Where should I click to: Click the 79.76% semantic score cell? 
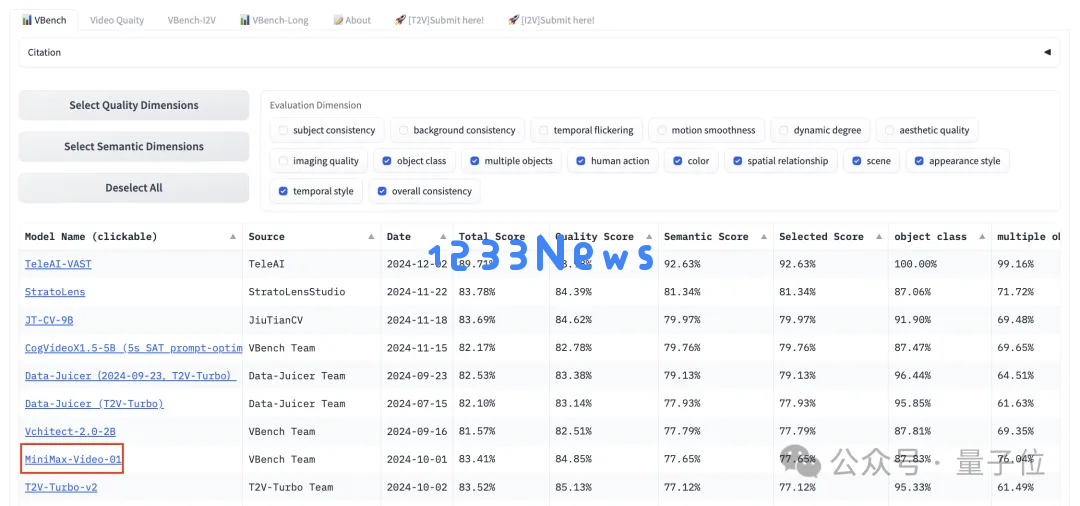[682, 348]
